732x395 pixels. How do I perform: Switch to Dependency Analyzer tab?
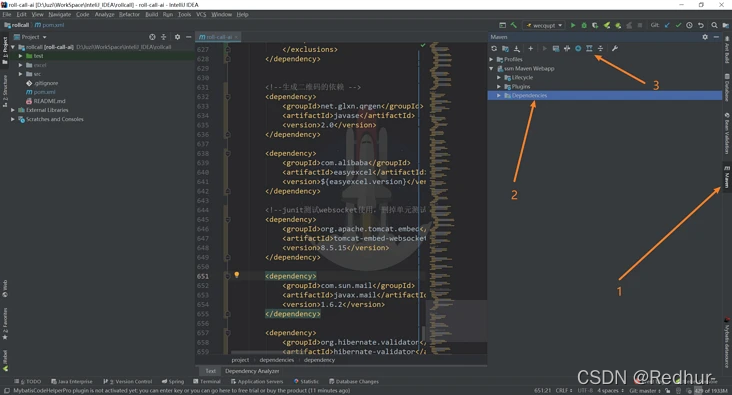coord(252,371)
